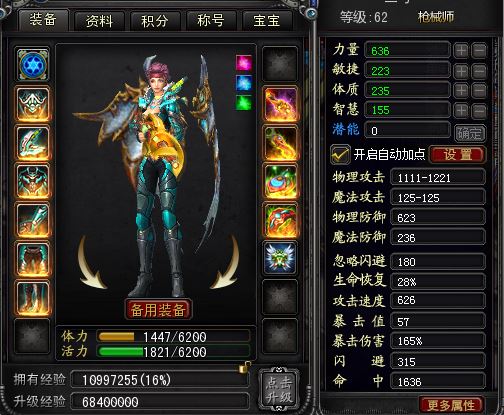Click the teal pants equipment icon
504x415 pixels.
pyautogui.click(x=32, y=259)
